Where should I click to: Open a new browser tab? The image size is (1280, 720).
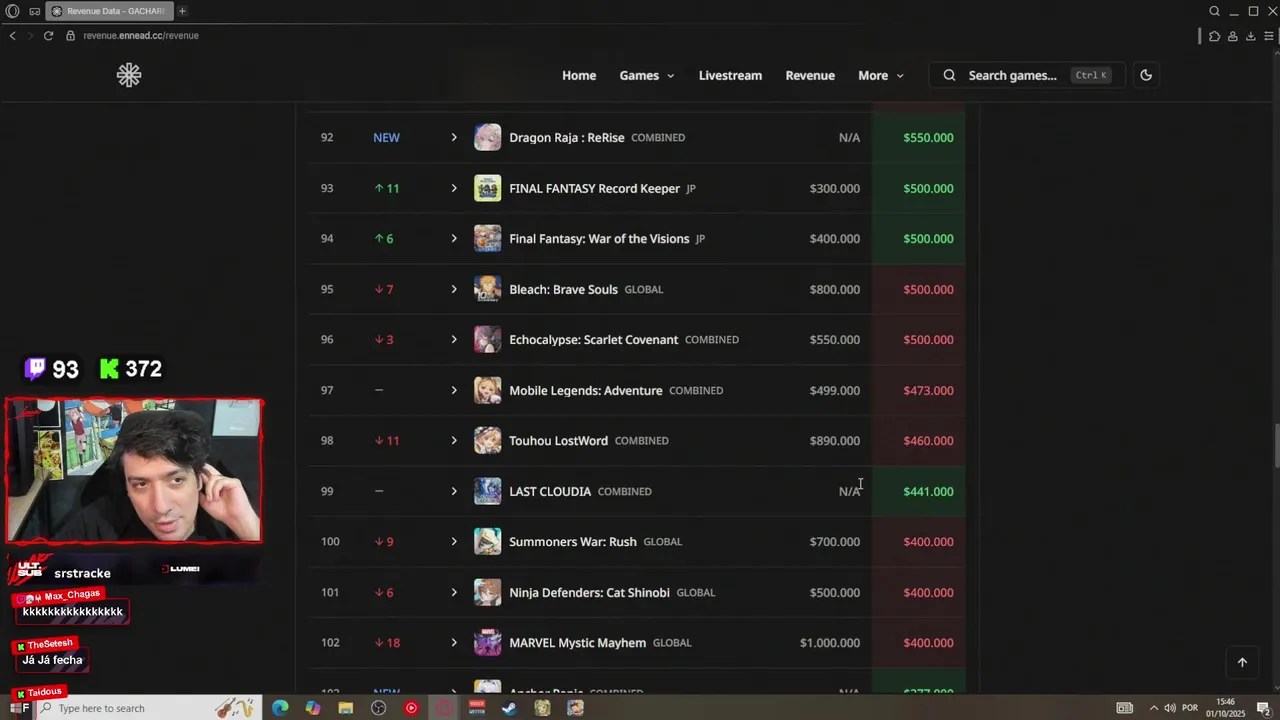point(182,11)
